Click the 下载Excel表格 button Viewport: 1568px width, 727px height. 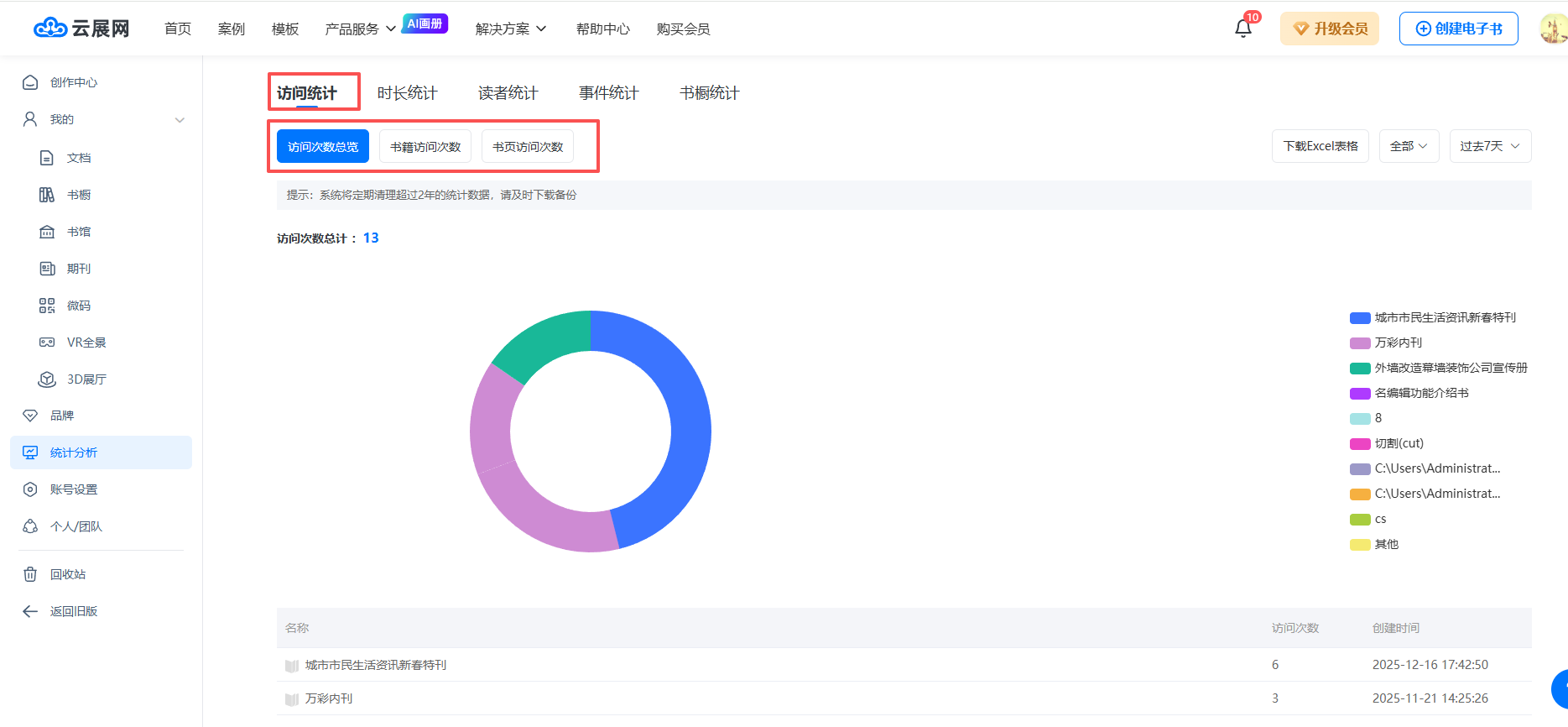(1320, 146)
